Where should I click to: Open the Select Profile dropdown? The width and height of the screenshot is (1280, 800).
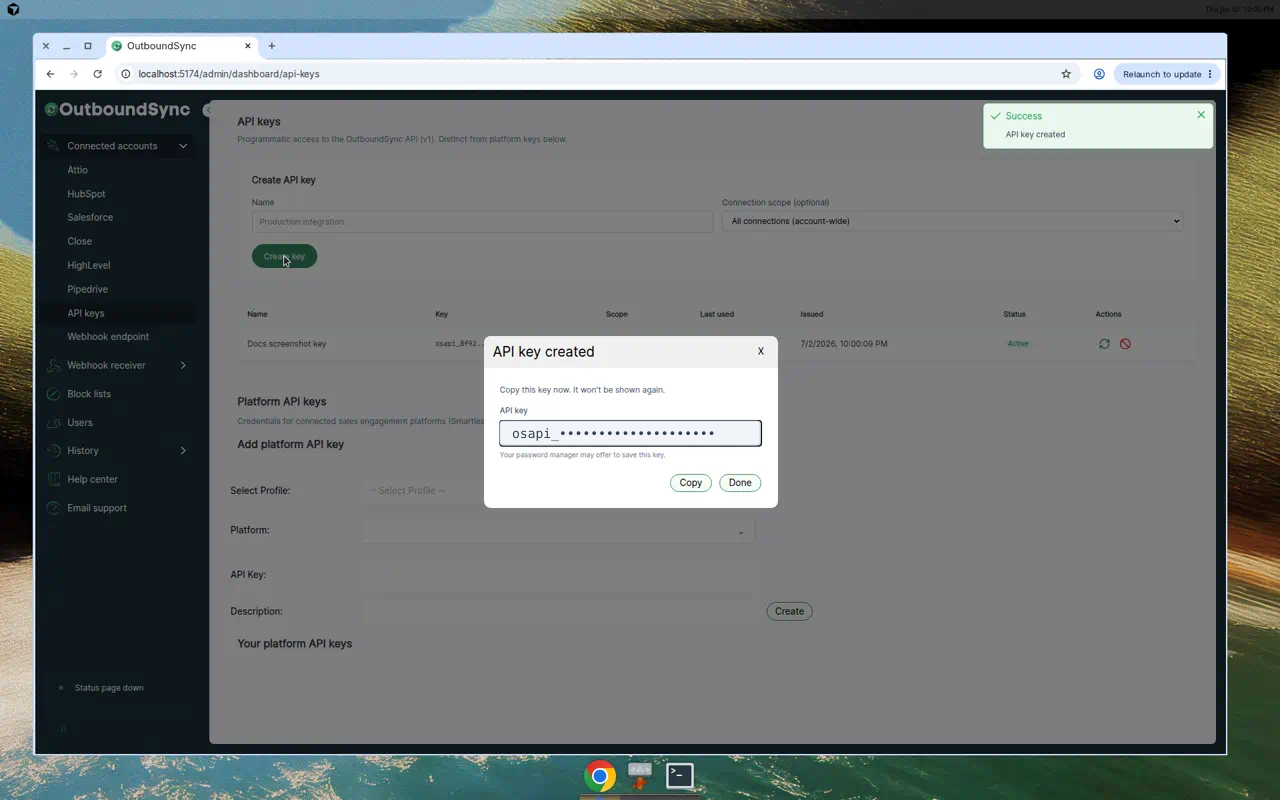point(425,491)
